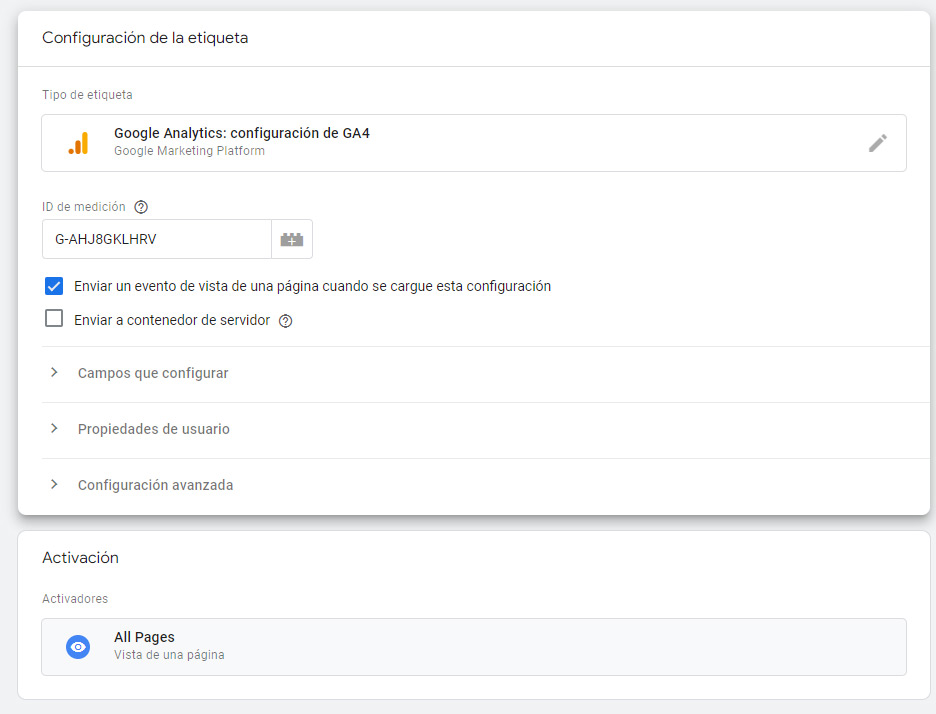
Task: Click the ID de medición label text
Action: tap(84, 207)
